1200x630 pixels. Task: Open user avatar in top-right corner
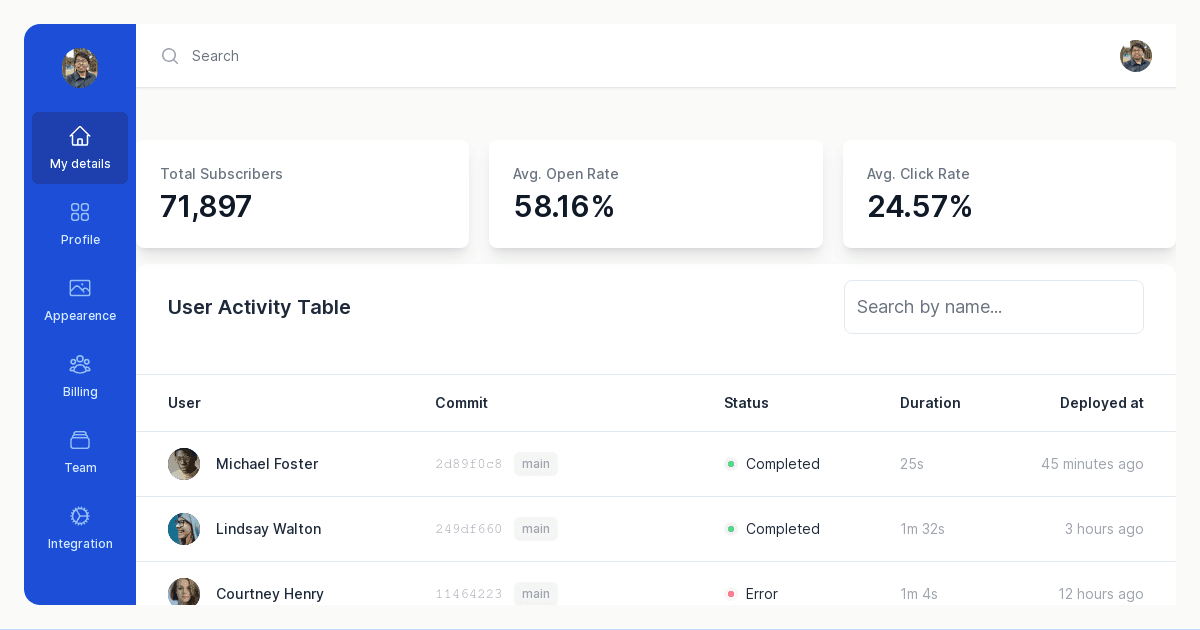pos(1135,56)
